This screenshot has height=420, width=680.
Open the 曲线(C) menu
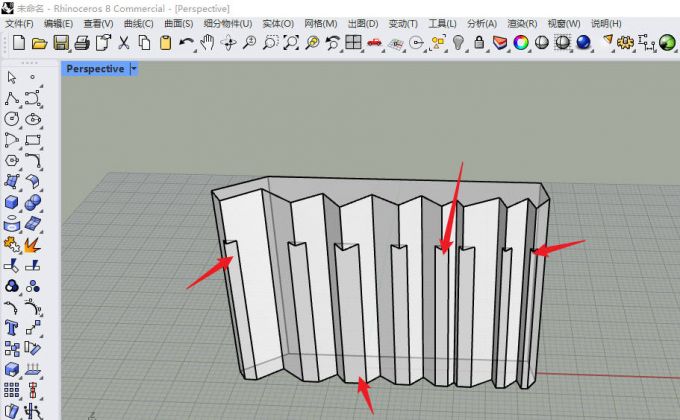[x=139, y=23]
